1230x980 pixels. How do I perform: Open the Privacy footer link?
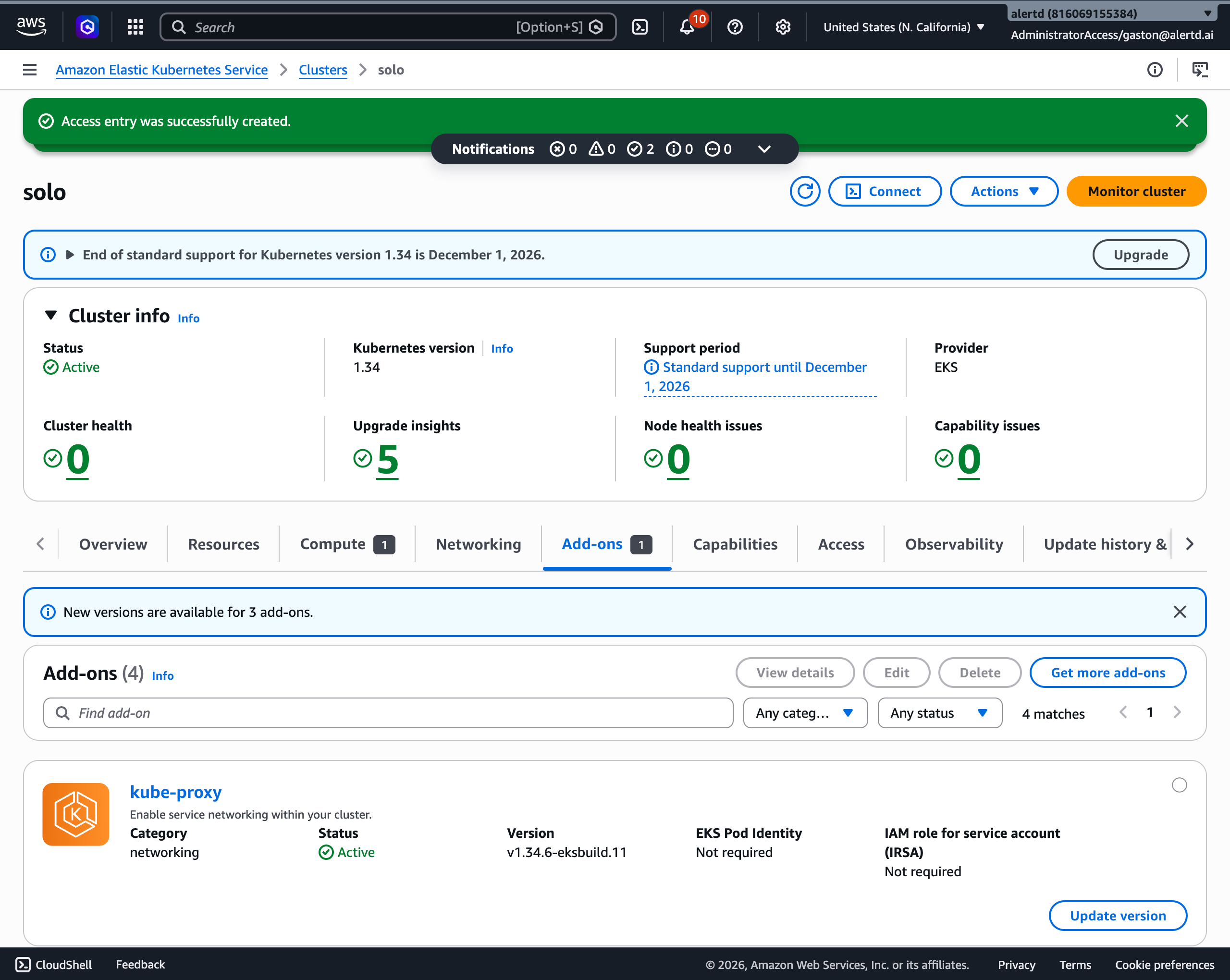click(1016, 965)
